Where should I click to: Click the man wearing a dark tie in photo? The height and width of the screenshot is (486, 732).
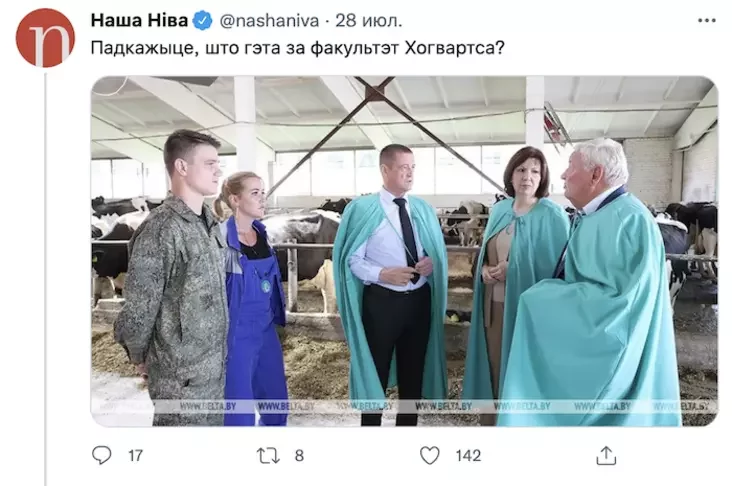pos(392,285)
